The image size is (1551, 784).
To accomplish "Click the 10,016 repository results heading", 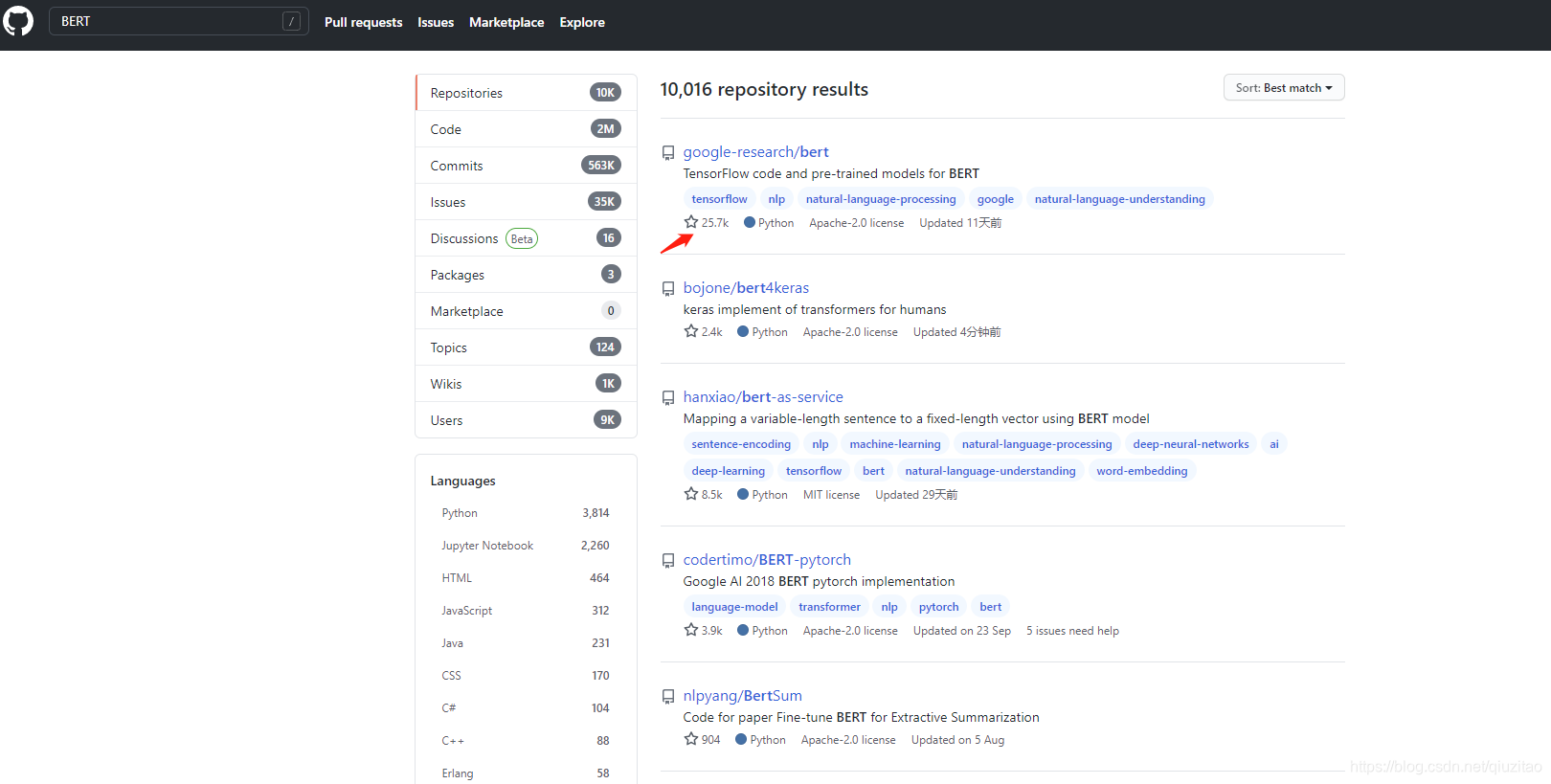I will (764, 89).
